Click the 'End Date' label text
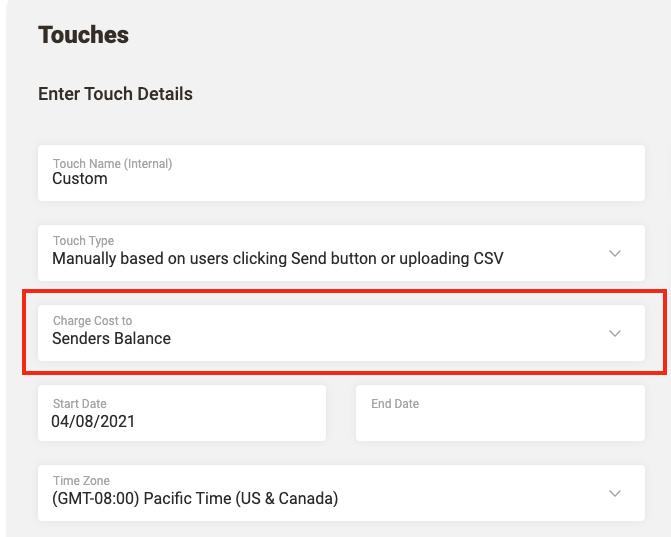 click(395, 404)
